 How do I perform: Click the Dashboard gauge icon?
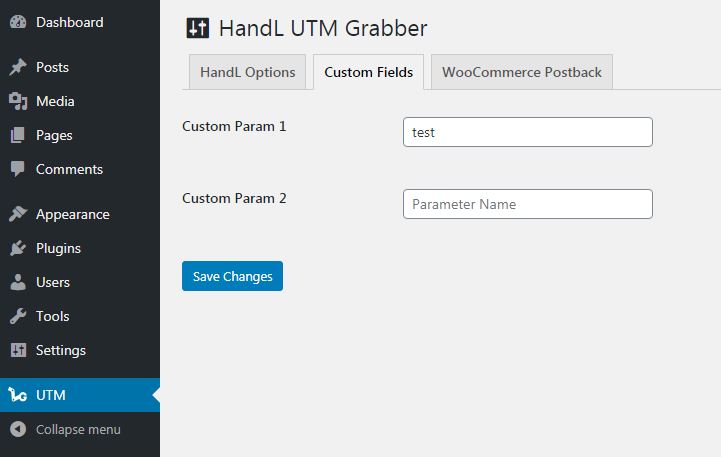click(x=18, y=21)
